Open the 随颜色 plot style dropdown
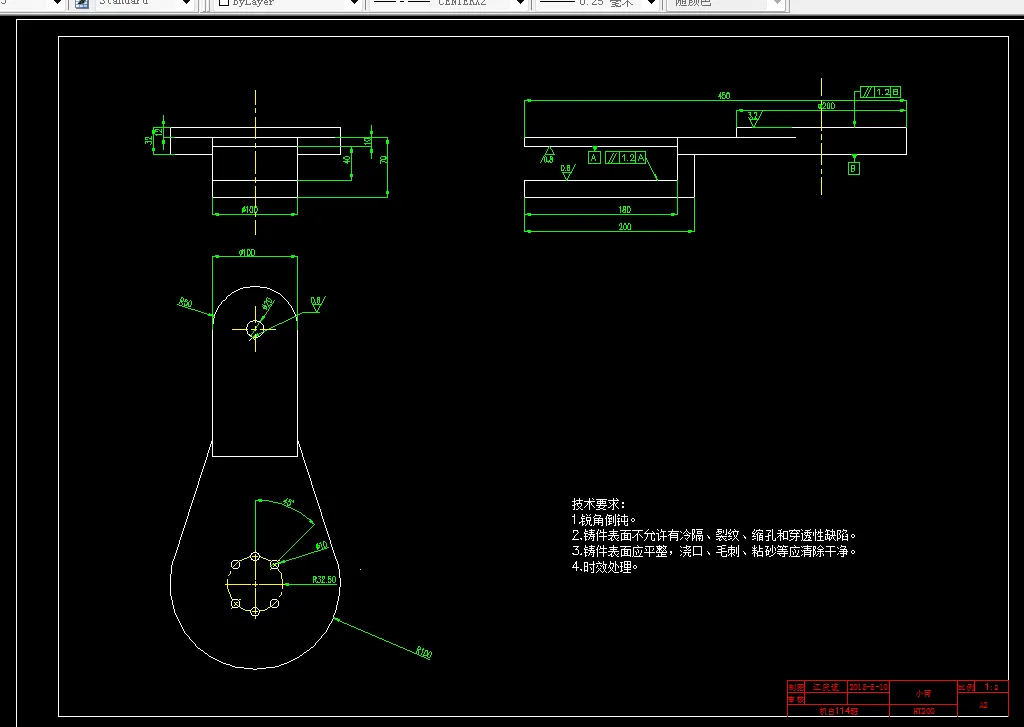Screen dimensions: 1024x727 tap(776, 3)
